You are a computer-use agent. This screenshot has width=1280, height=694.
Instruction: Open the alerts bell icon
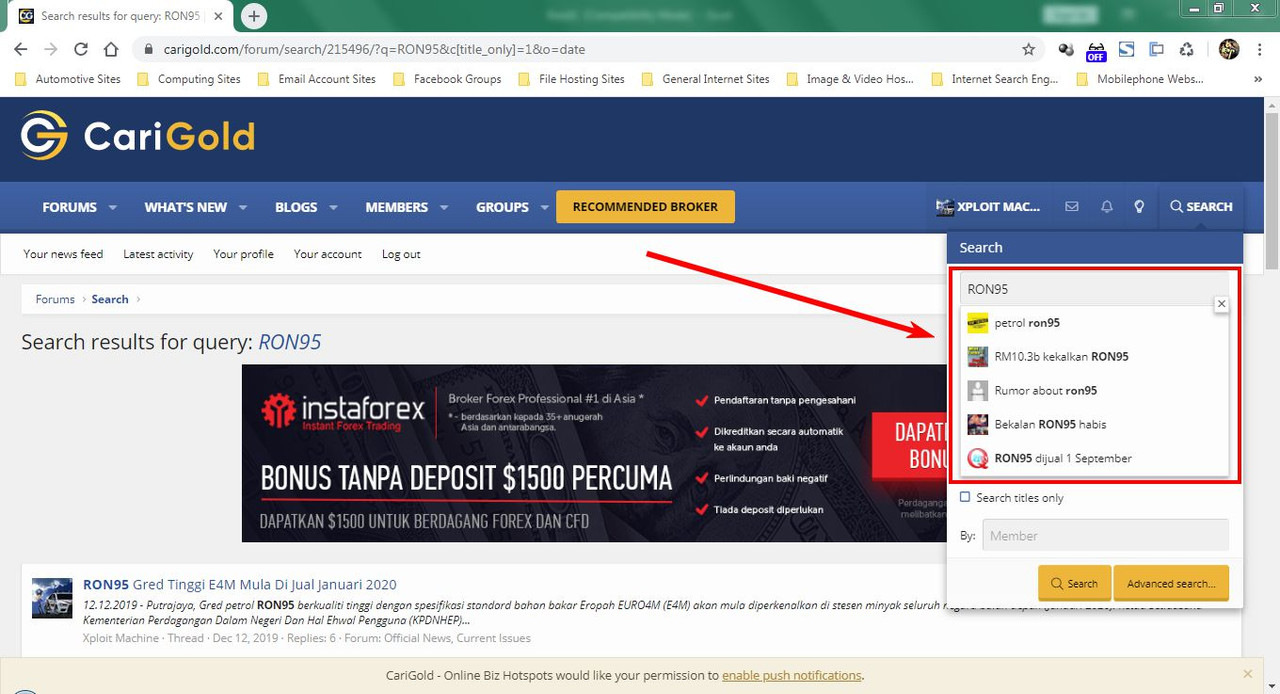click(1106, 207)
